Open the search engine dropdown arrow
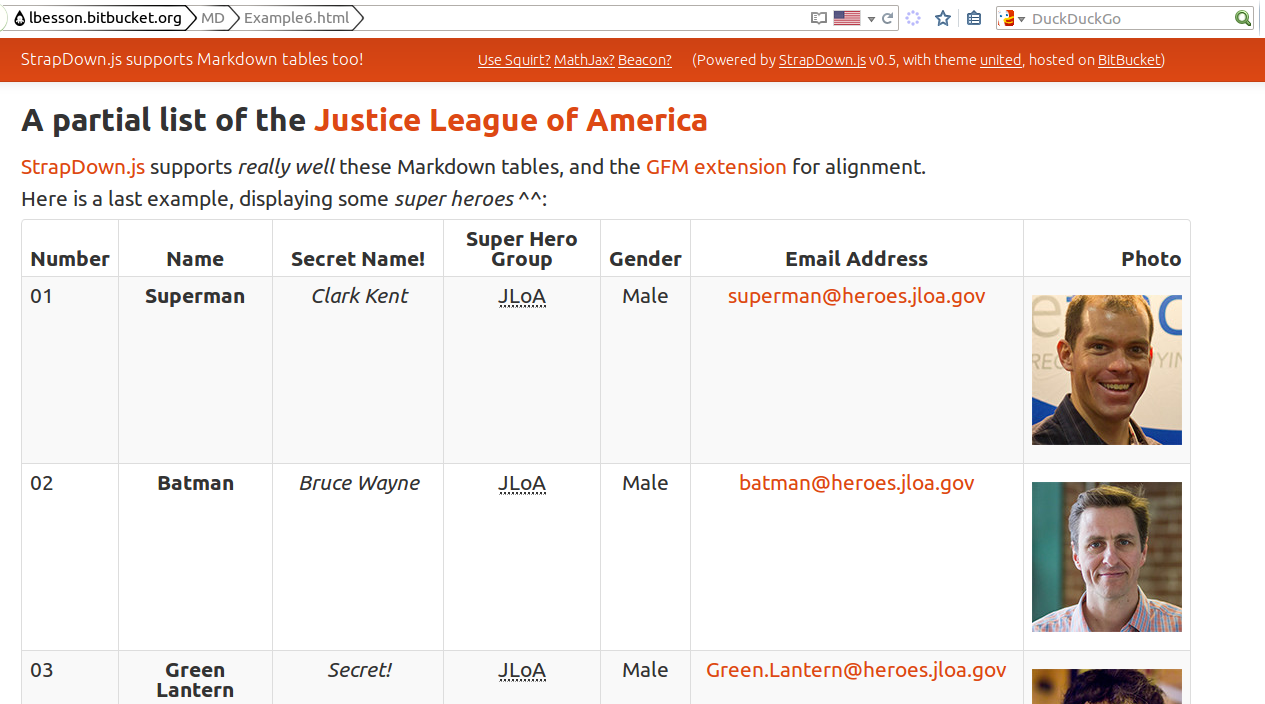 coord(1021,18)
